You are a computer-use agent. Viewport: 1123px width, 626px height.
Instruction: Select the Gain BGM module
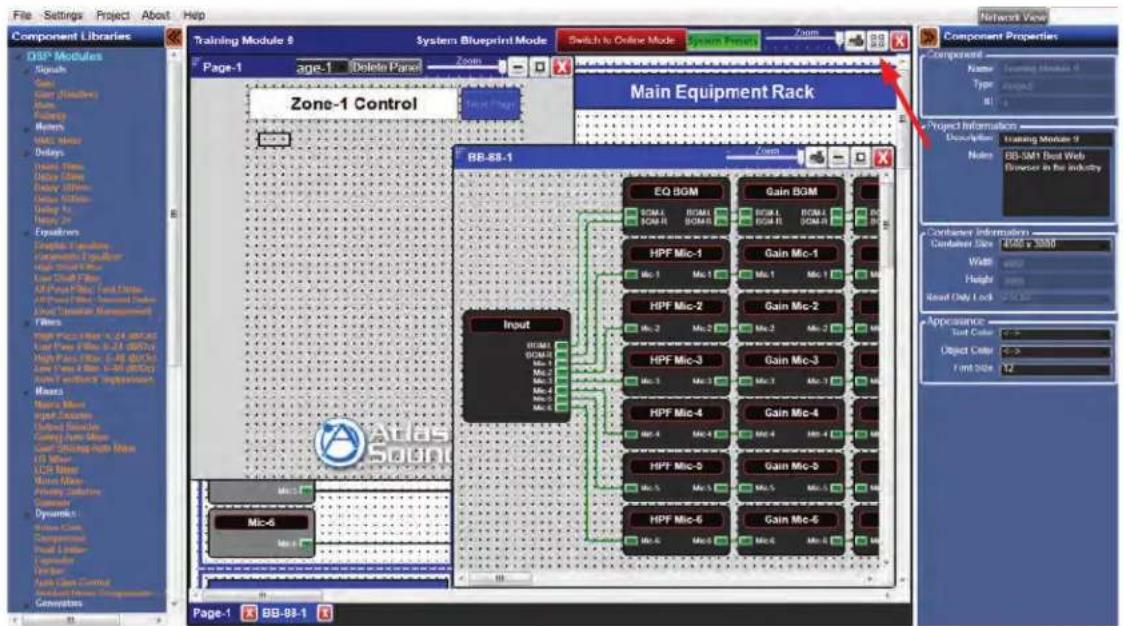(x=791, y=206)
